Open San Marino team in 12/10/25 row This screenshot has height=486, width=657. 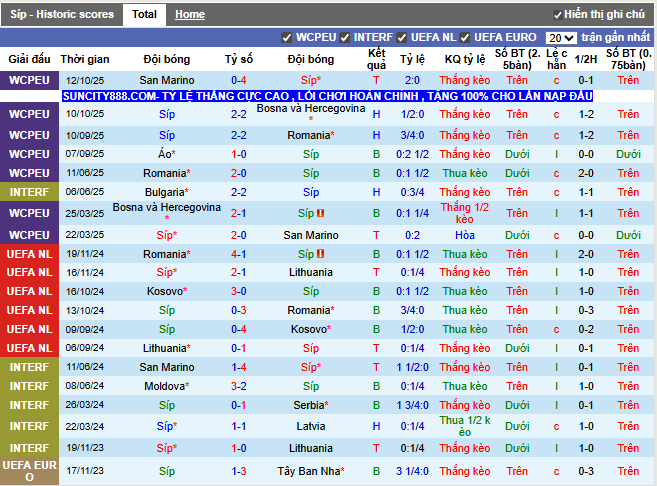click(x=167, y=80)
